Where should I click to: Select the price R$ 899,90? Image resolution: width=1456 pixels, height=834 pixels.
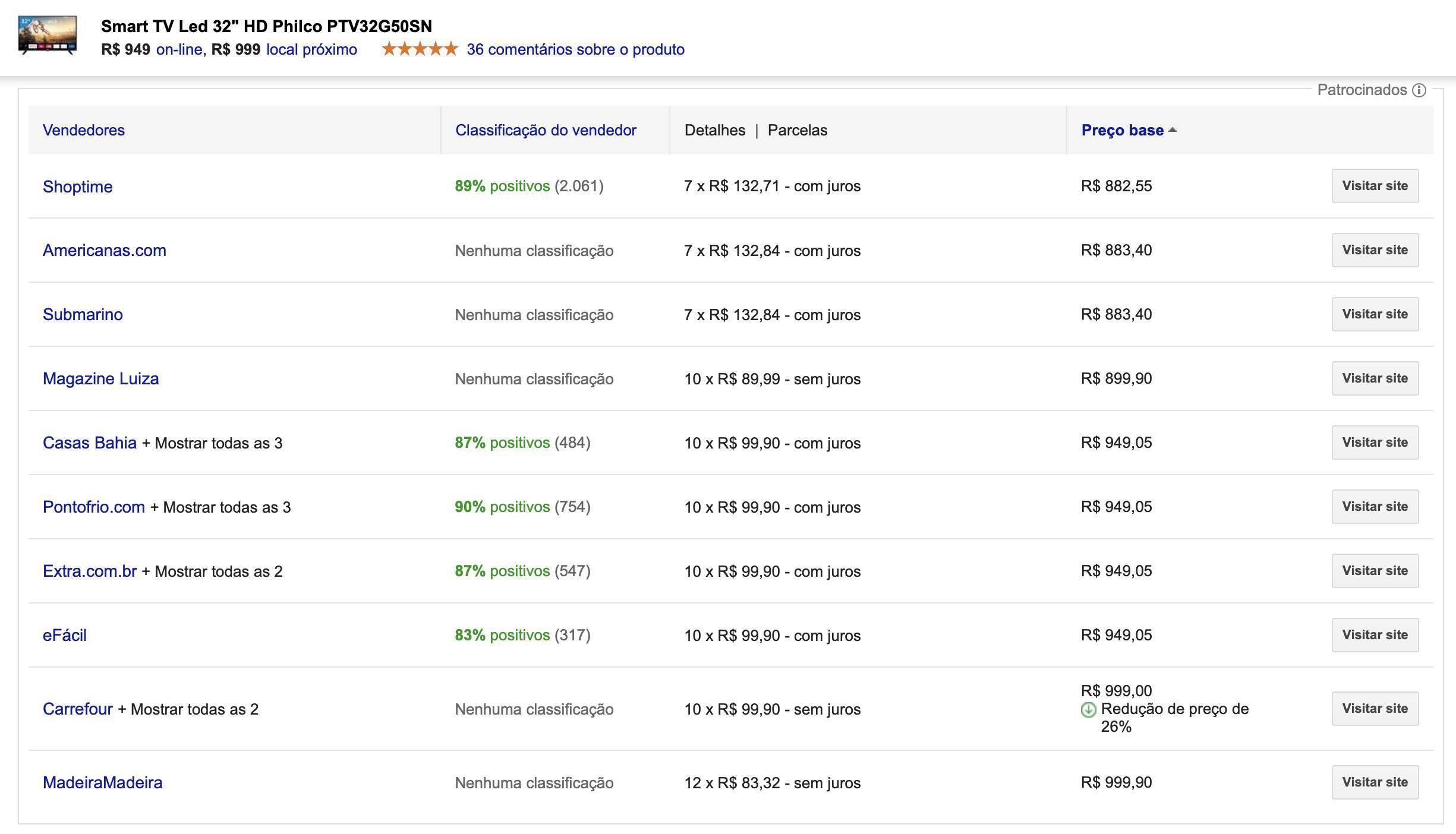tap(1116, 378)
